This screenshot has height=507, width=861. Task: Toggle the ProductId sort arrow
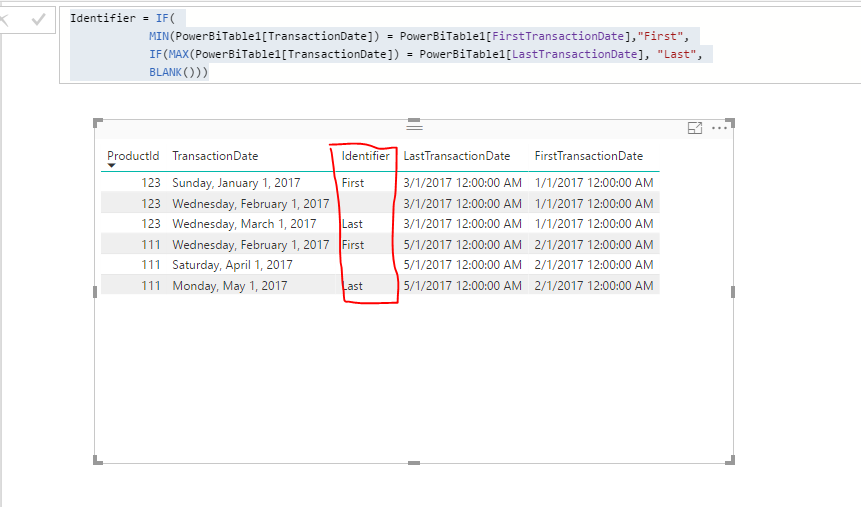pos(111,165)
